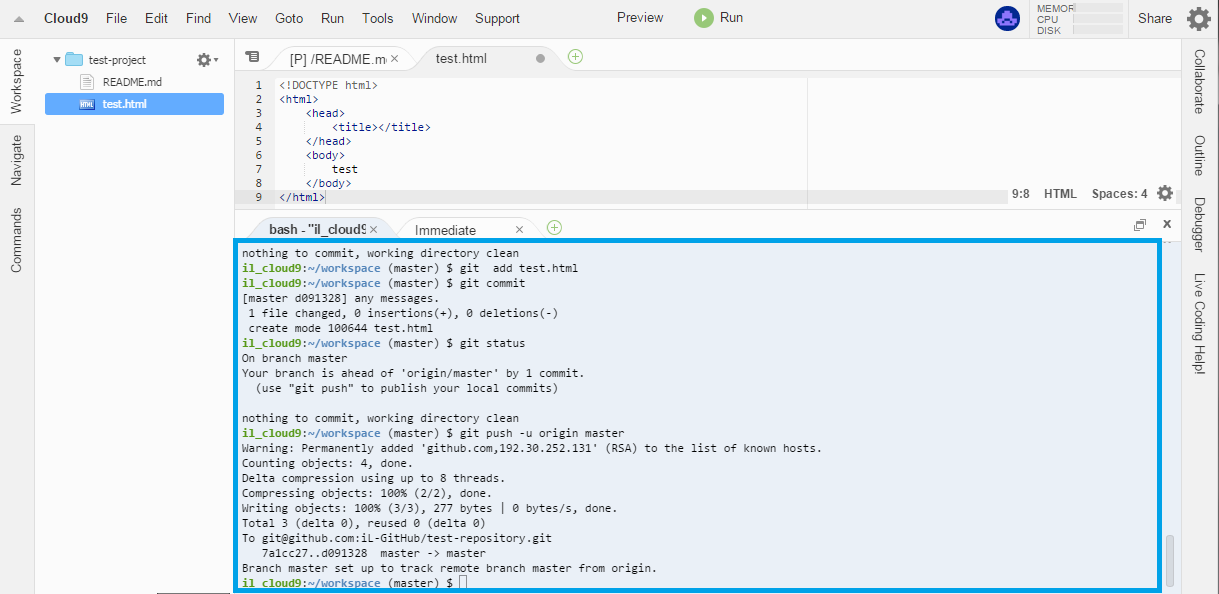
Task: Add a new console tab with plus icon
Action: point(554,228)
